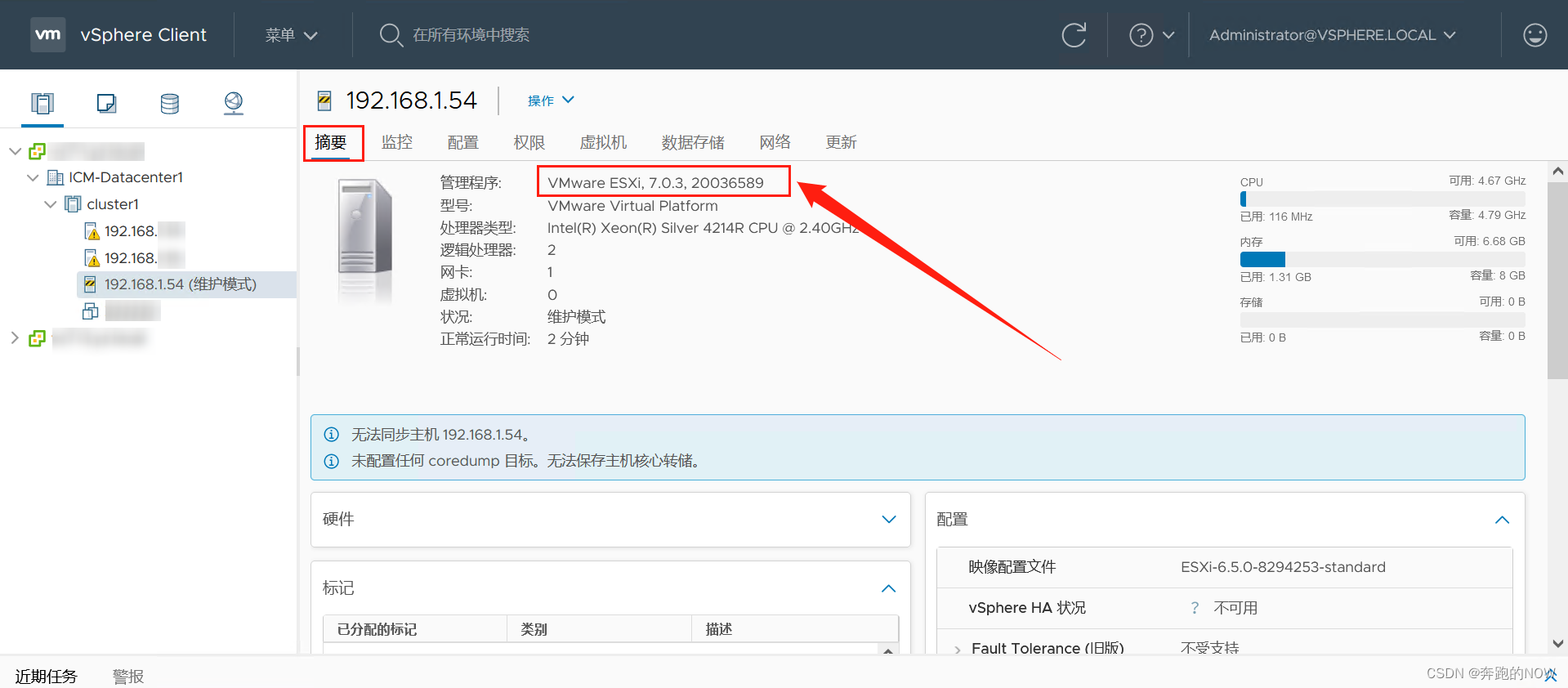Switch to the 监控 tab
The image size is (1568, 688).
coord(397,142)
